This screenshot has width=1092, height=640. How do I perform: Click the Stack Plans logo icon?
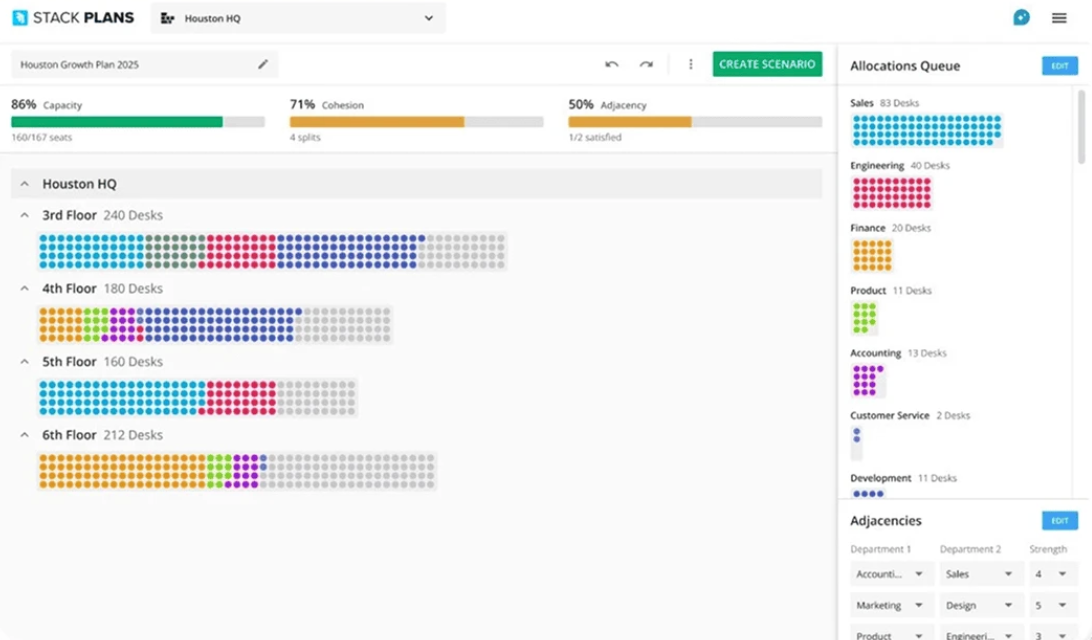click(20, 17)
